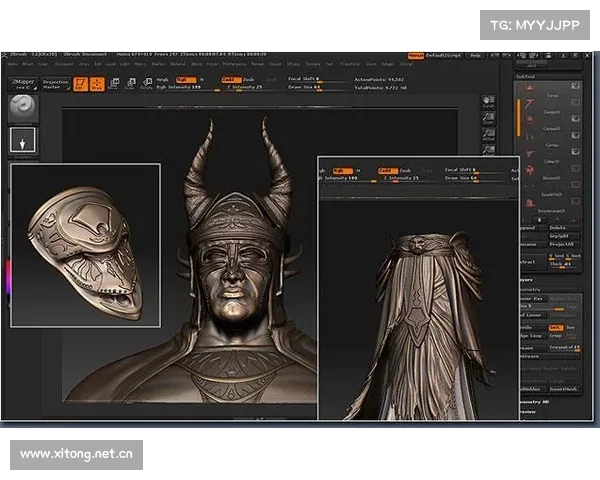Viewport: 600px width, 480px height.
Task: Click the ProjectAll button
Action: [x=563, y=244]
